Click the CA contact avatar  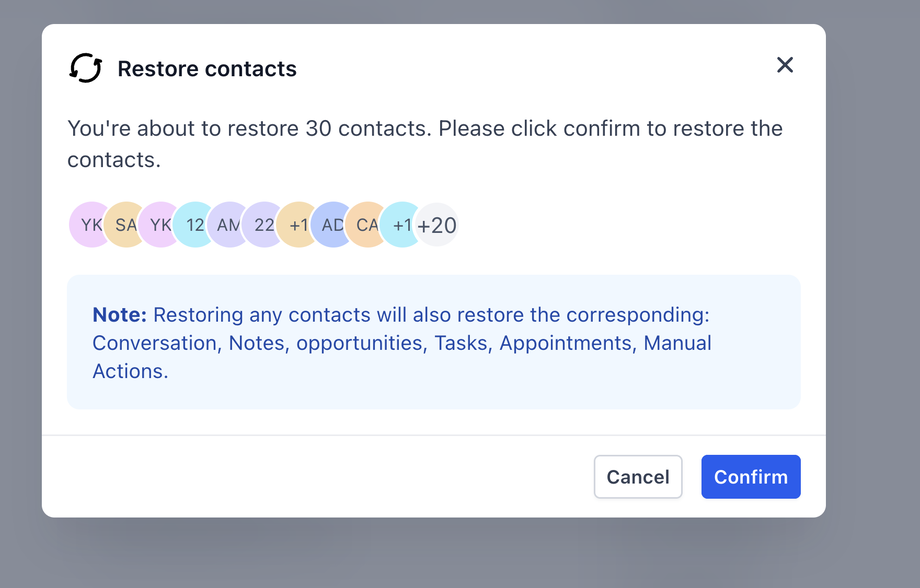tap(366, 225)
